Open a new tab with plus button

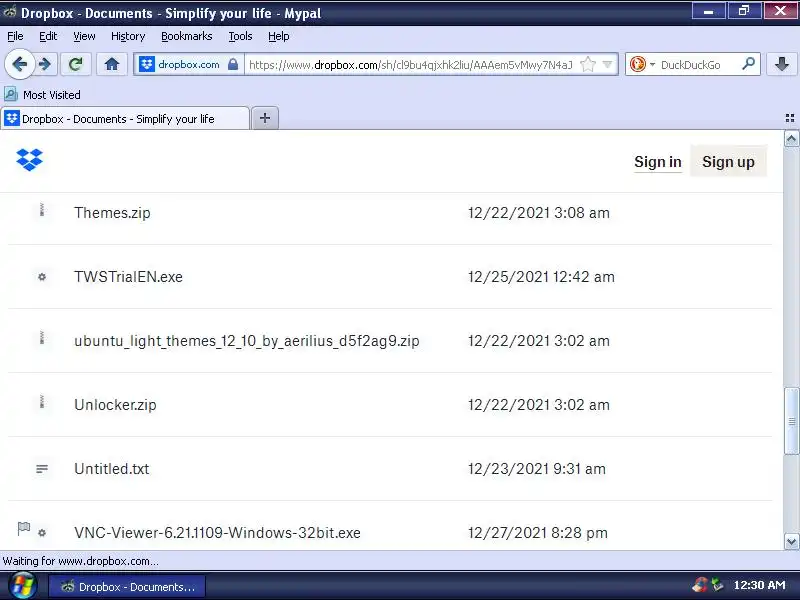click(265, 118)
